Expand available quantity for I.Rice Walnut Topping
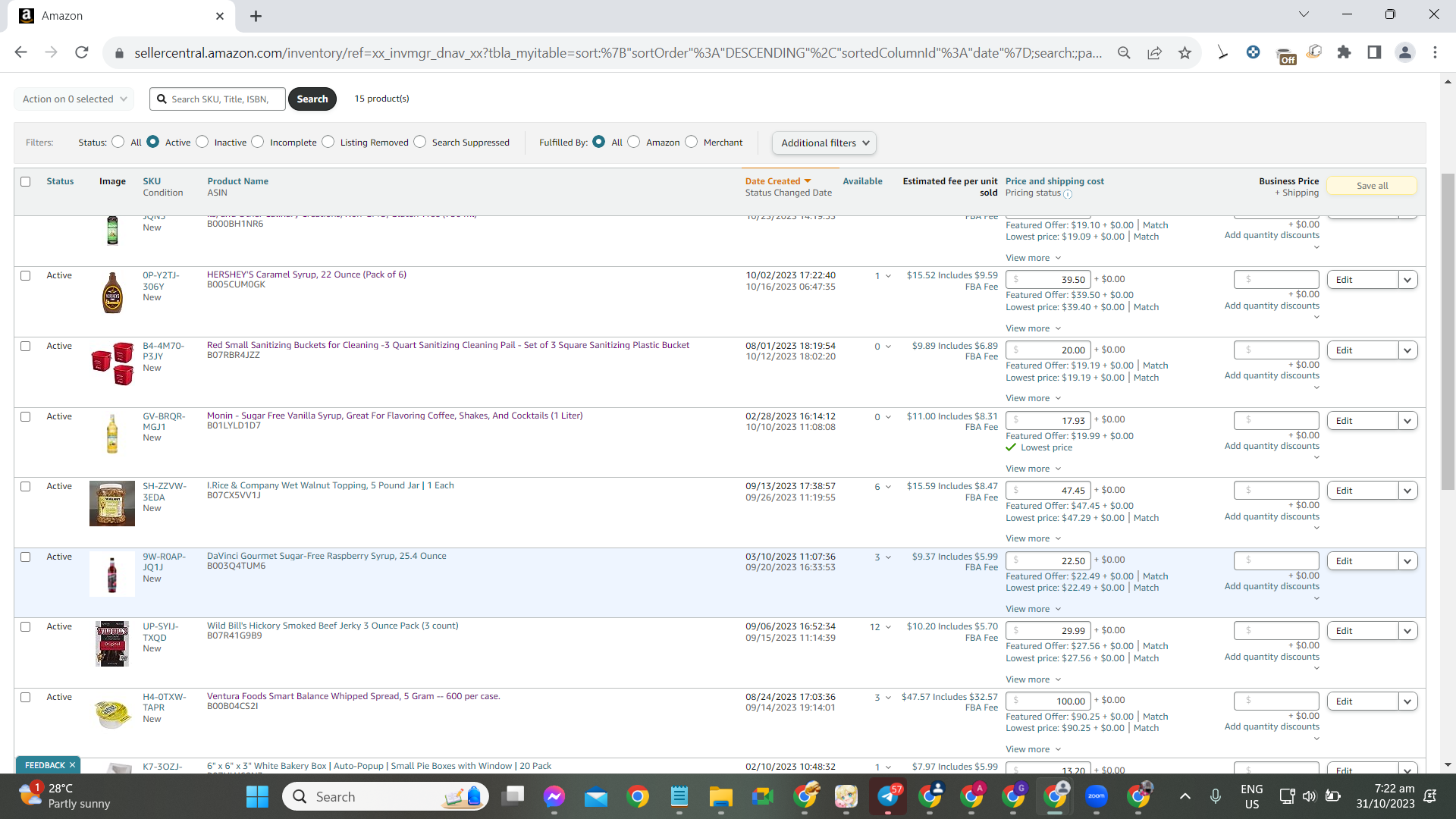The height and width of the screenshot is (819, 1456). 888,487
